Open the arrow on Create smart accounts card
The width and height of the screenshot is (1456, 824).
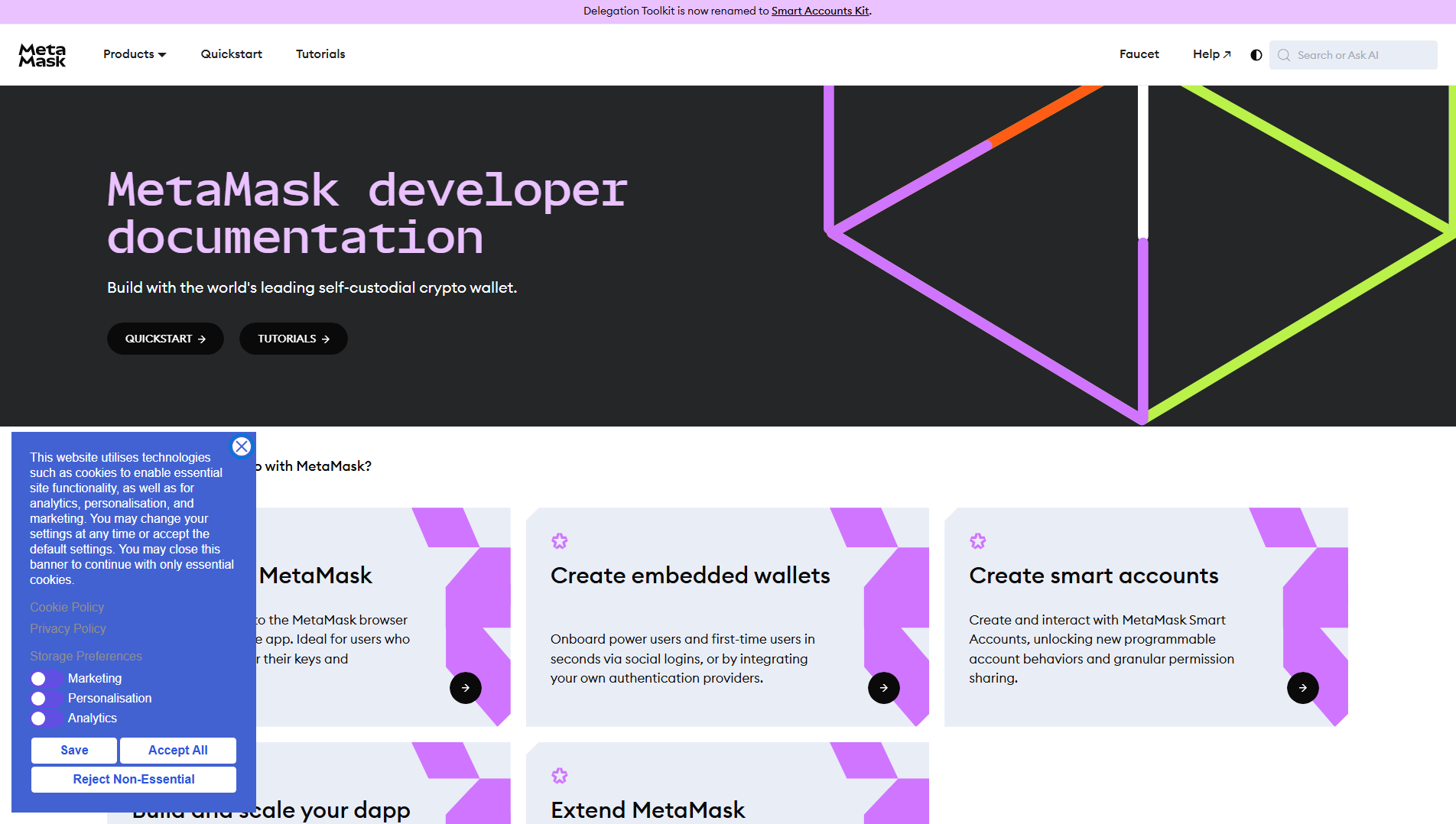1303,688
